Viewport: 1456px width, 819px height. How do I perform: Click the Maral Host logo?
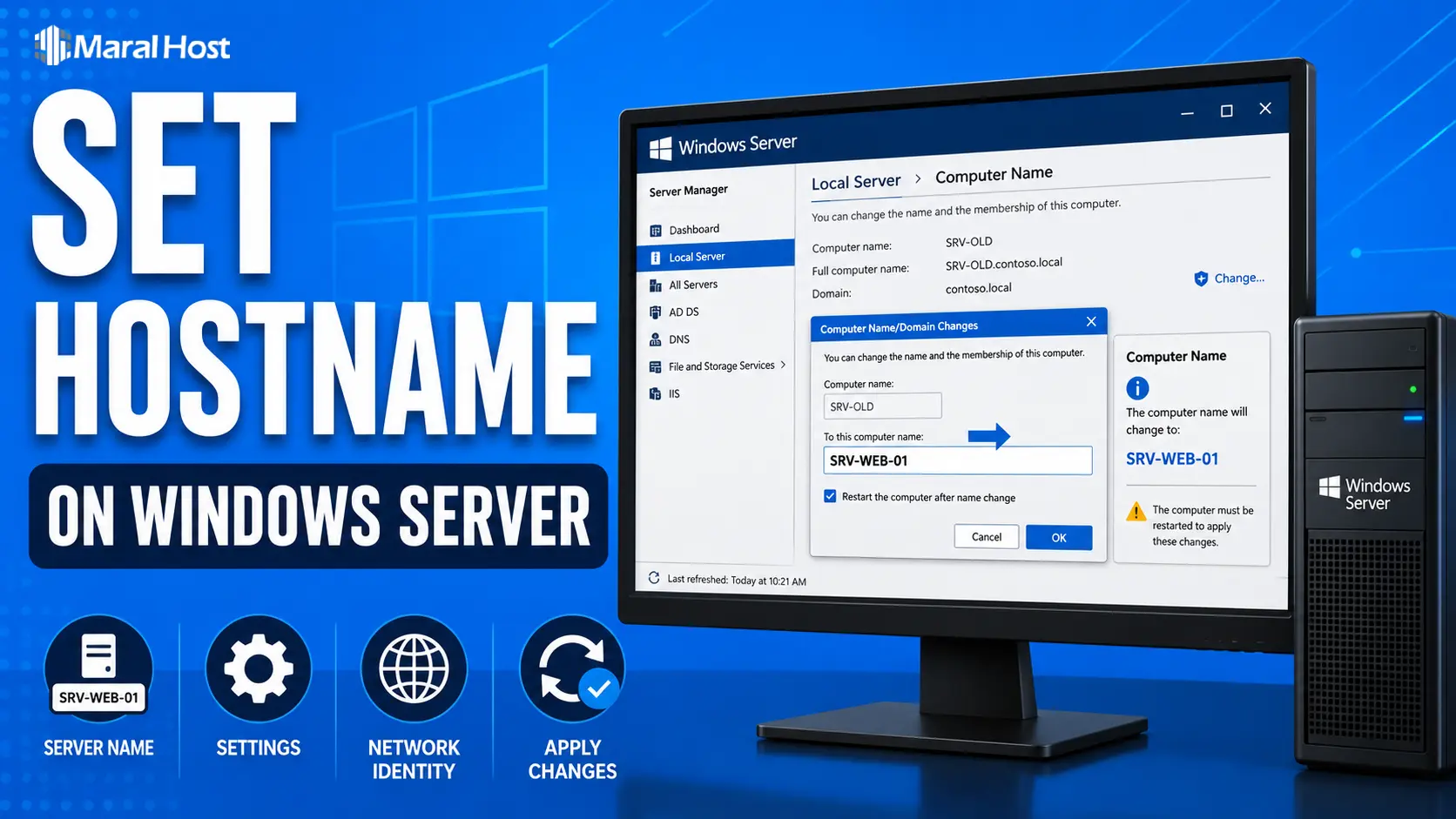(x=132, y=45)
